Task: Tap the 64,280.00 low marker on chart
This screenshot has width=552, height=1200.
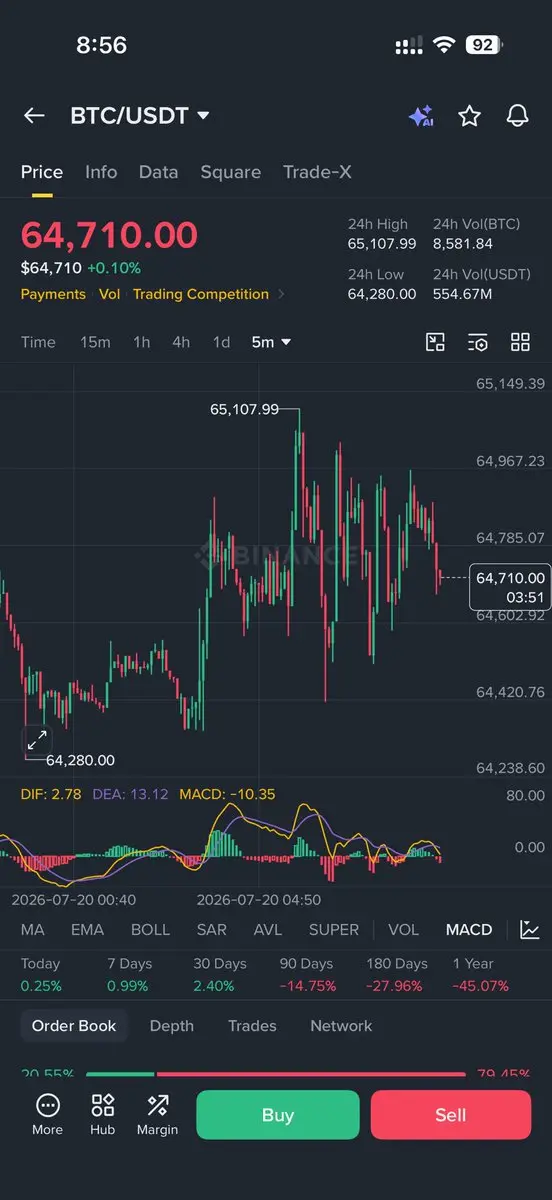Action: coord(80,760)
